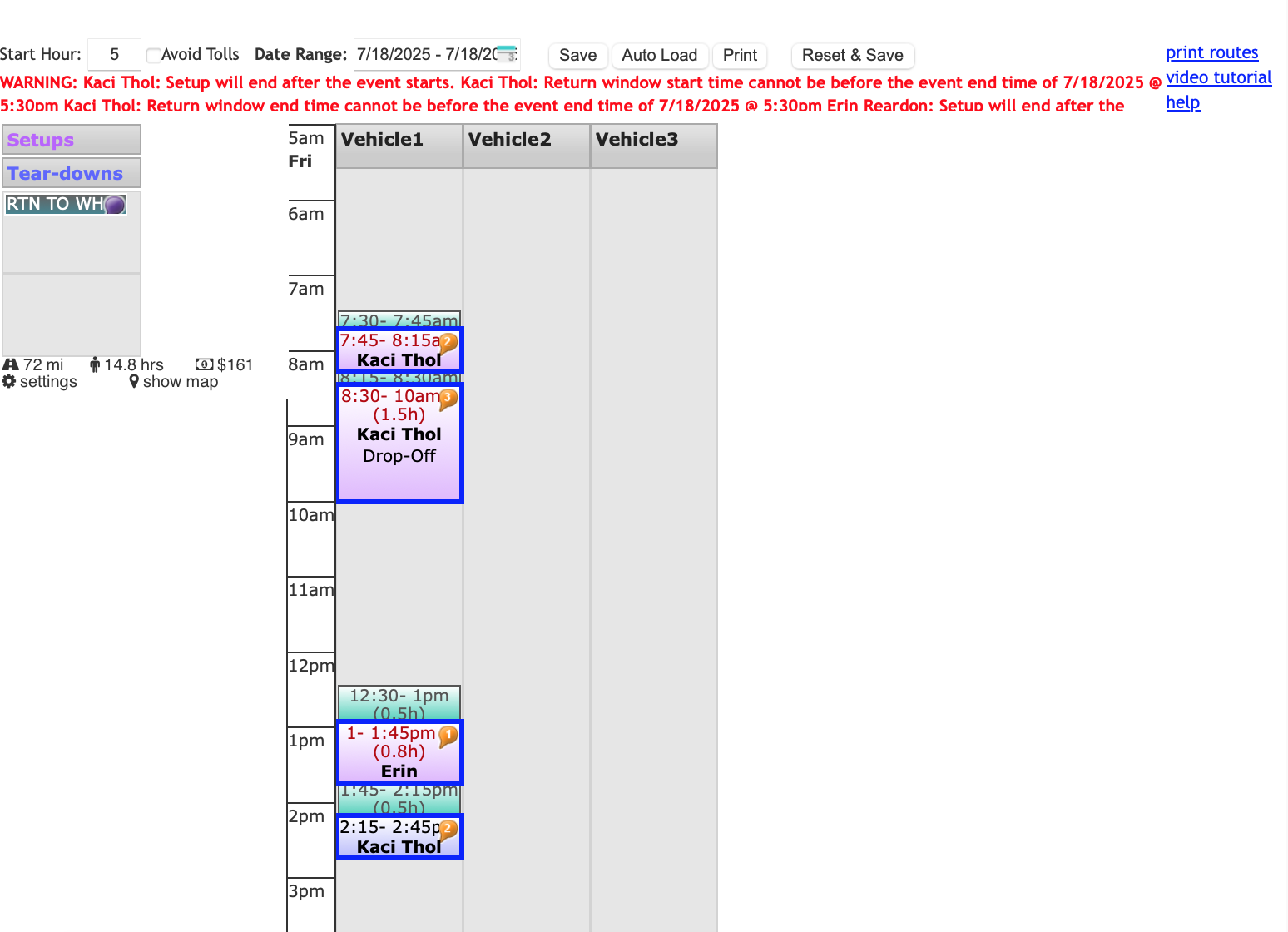
Task: Click orange pin badge on Kaci Thol Drop-Off
Action: (x=448, y=399)
